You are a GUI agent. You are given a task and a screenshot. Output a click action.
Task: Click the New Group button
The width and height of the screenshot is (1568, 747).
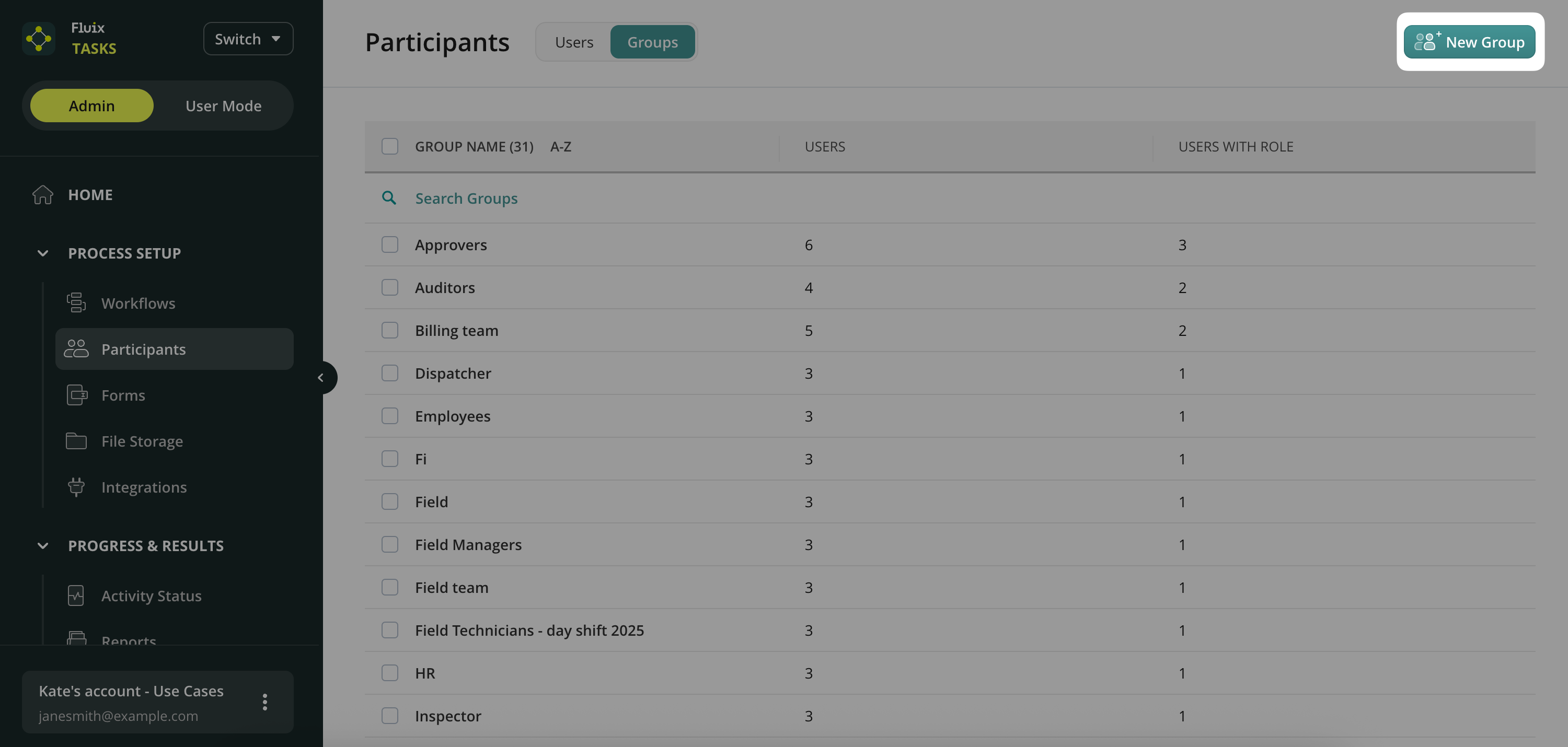click(x=1469, y=42)
